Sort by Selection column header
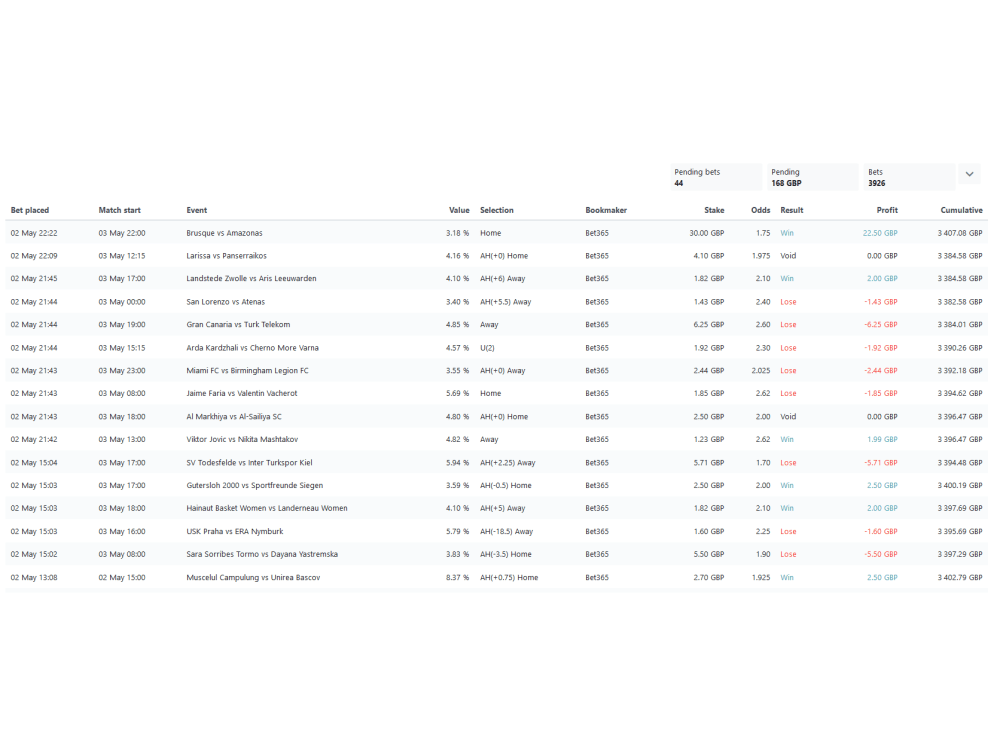 497,210
